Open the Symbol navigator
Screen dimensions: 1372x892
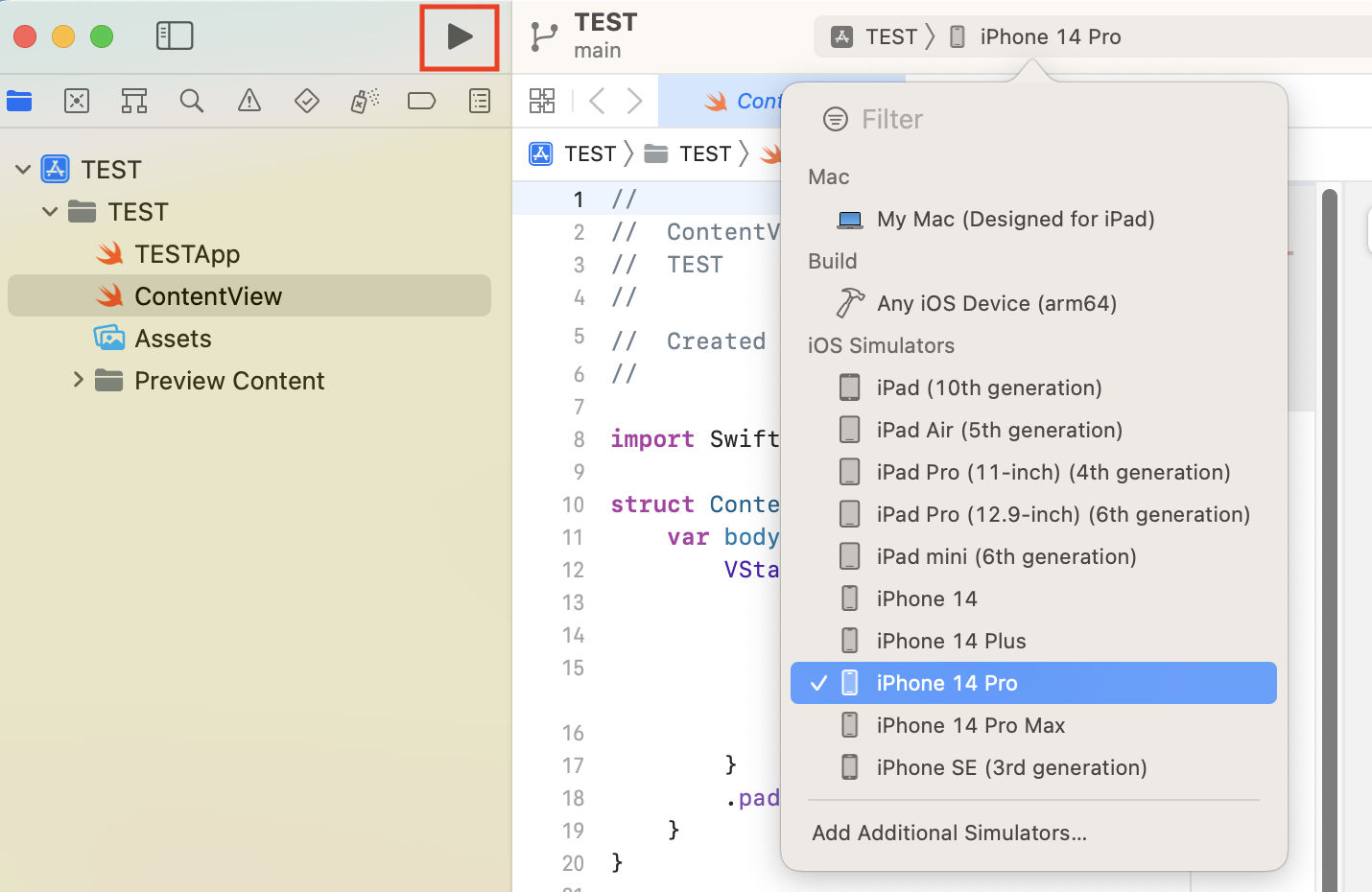tap(134, 101)
